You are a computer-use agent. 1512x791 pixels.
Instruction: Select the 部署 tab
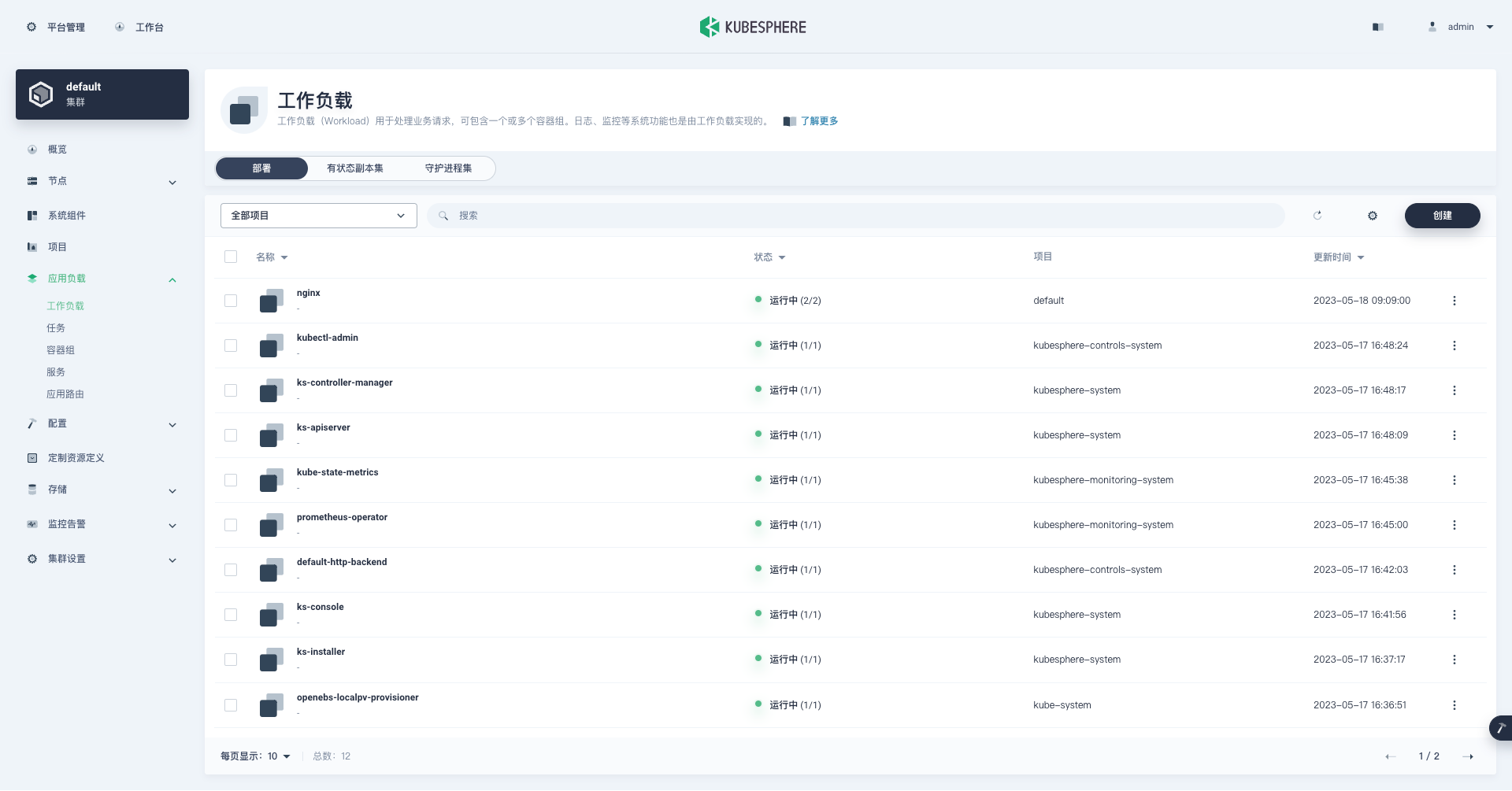point(261,168)
